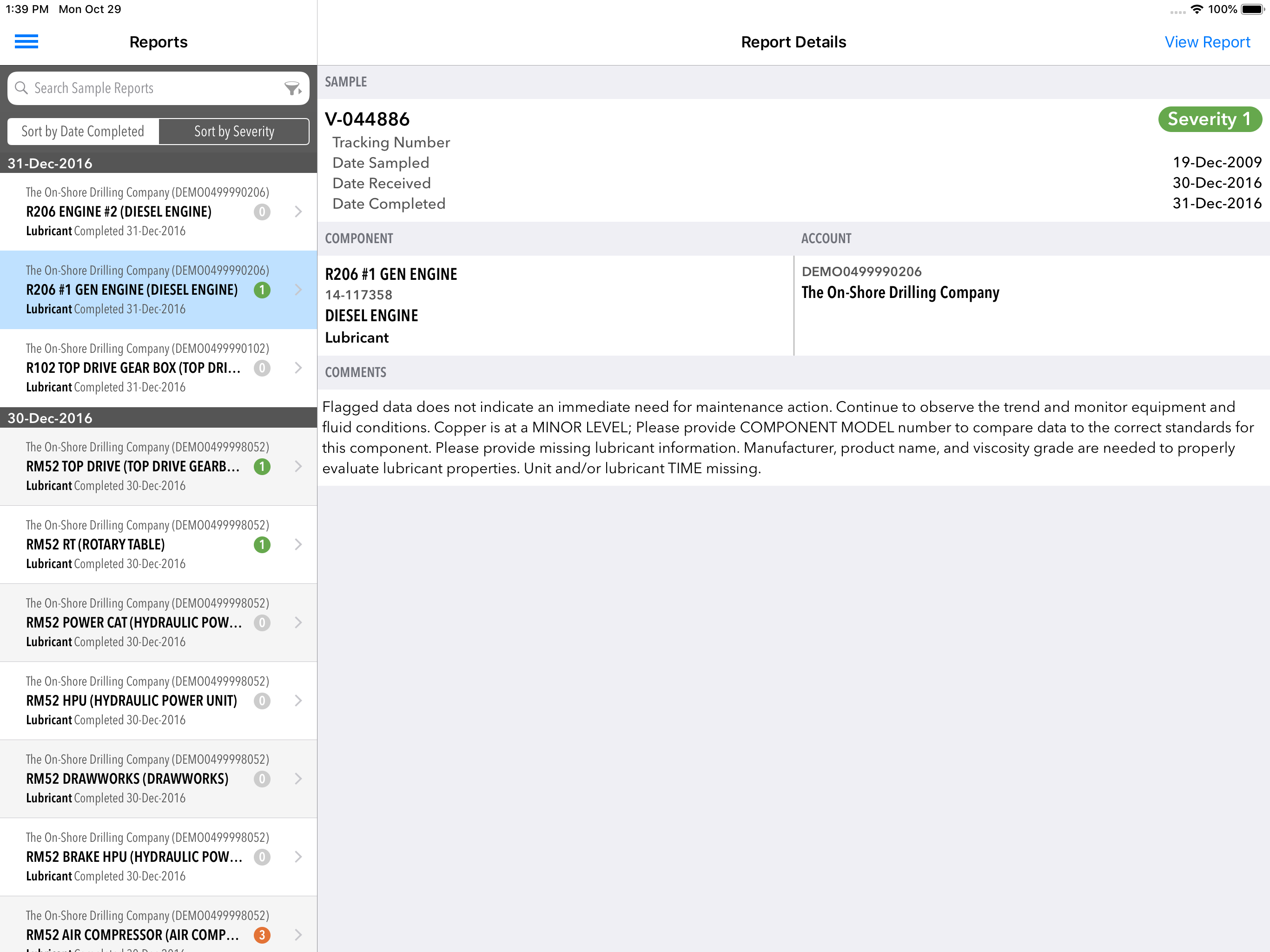The height and width of the screenshot is (952, 1270).
Task: Switch to Sort by Severity
Action: click(234, 132)
